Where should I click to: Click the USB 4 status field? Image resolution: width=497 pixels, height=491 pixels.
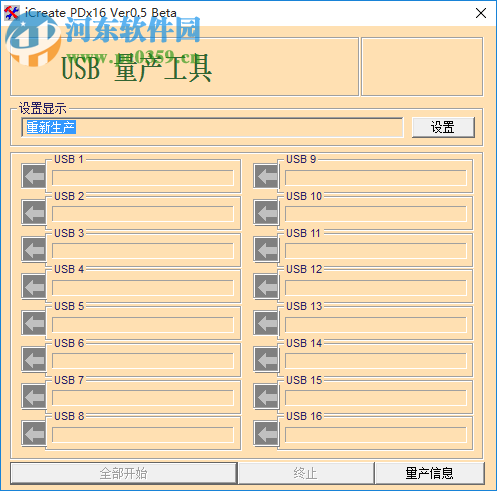click(x=143, y=288)
